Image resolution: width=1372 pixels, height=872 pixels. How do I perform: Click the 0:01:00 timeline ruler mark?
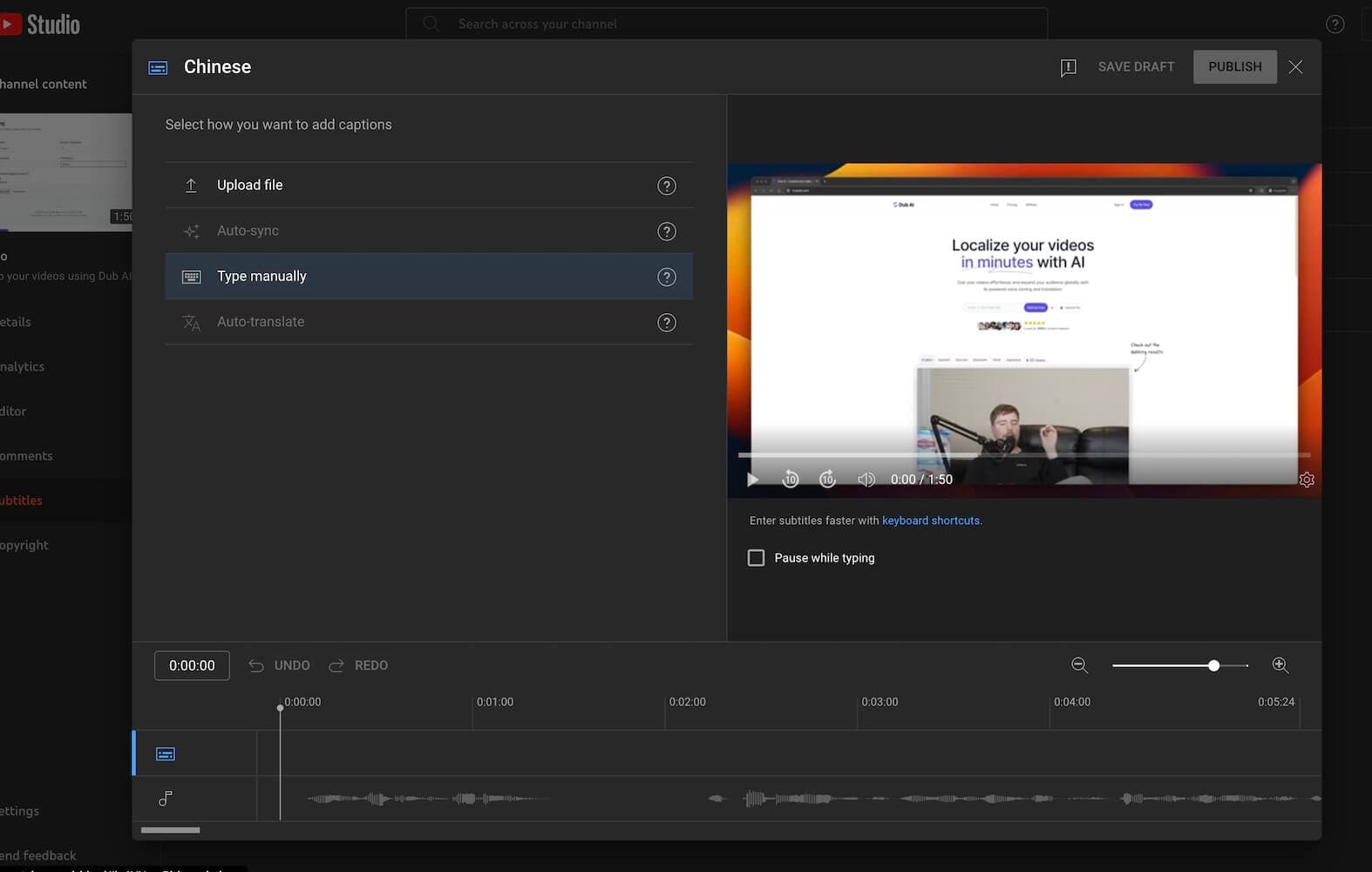coord(494,702)
